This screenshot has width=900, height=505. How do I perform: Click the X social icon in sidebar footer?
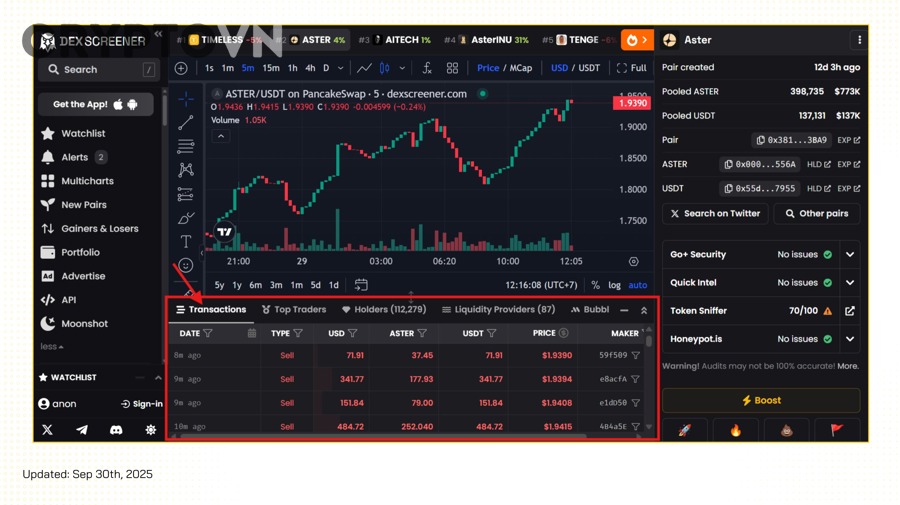coord(48,429)
